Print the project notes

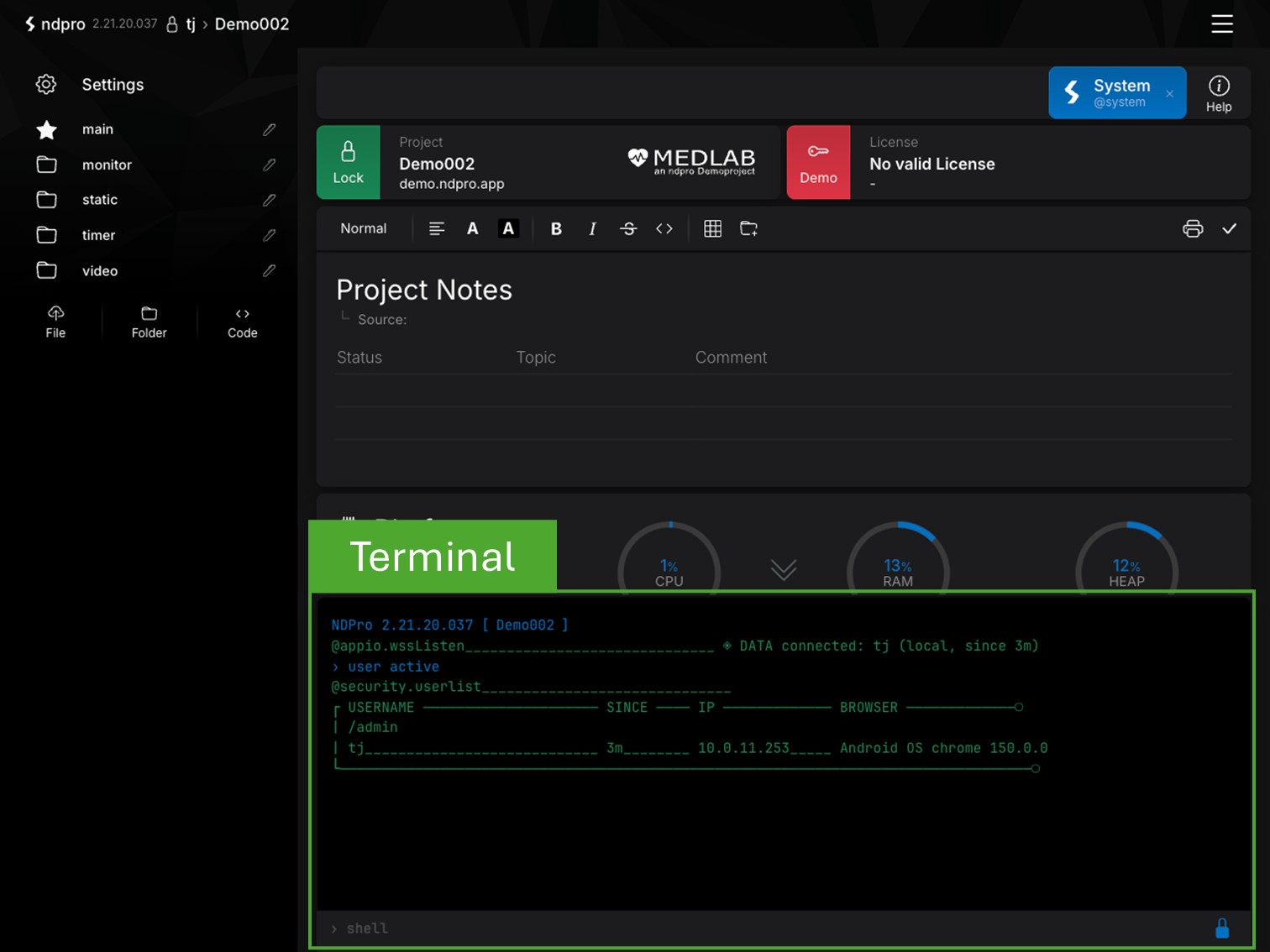1193,228
